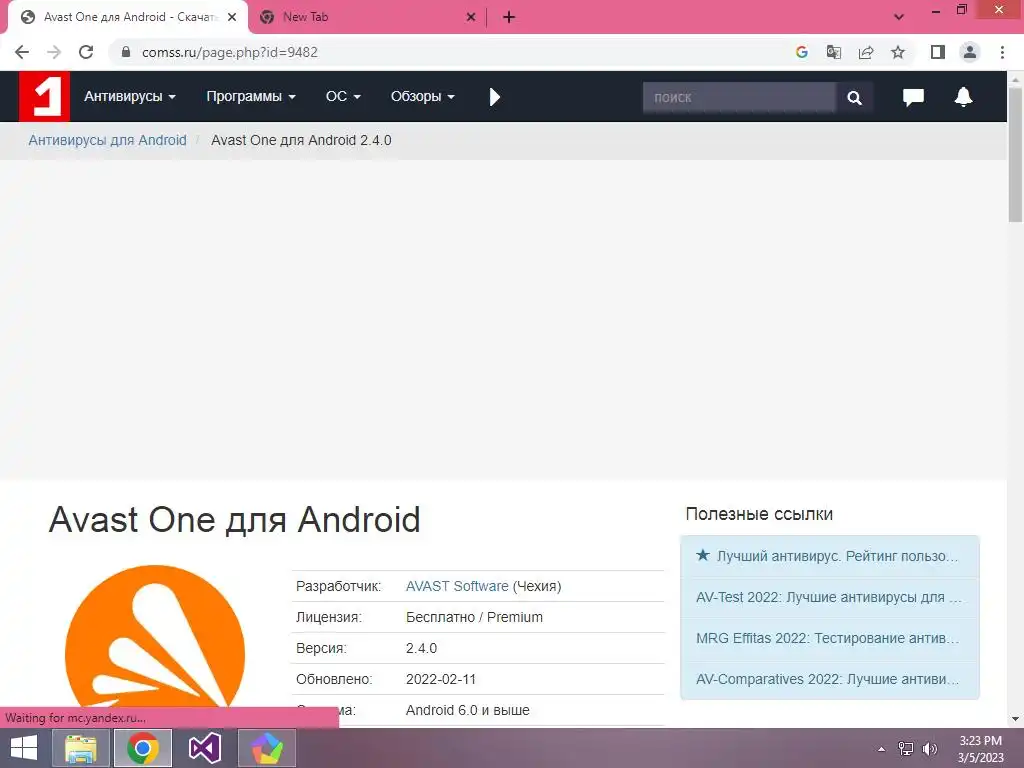This screenshot has width=1024, height=768.
Task: Open the notifications bell icon
Action: coord(963,97)
